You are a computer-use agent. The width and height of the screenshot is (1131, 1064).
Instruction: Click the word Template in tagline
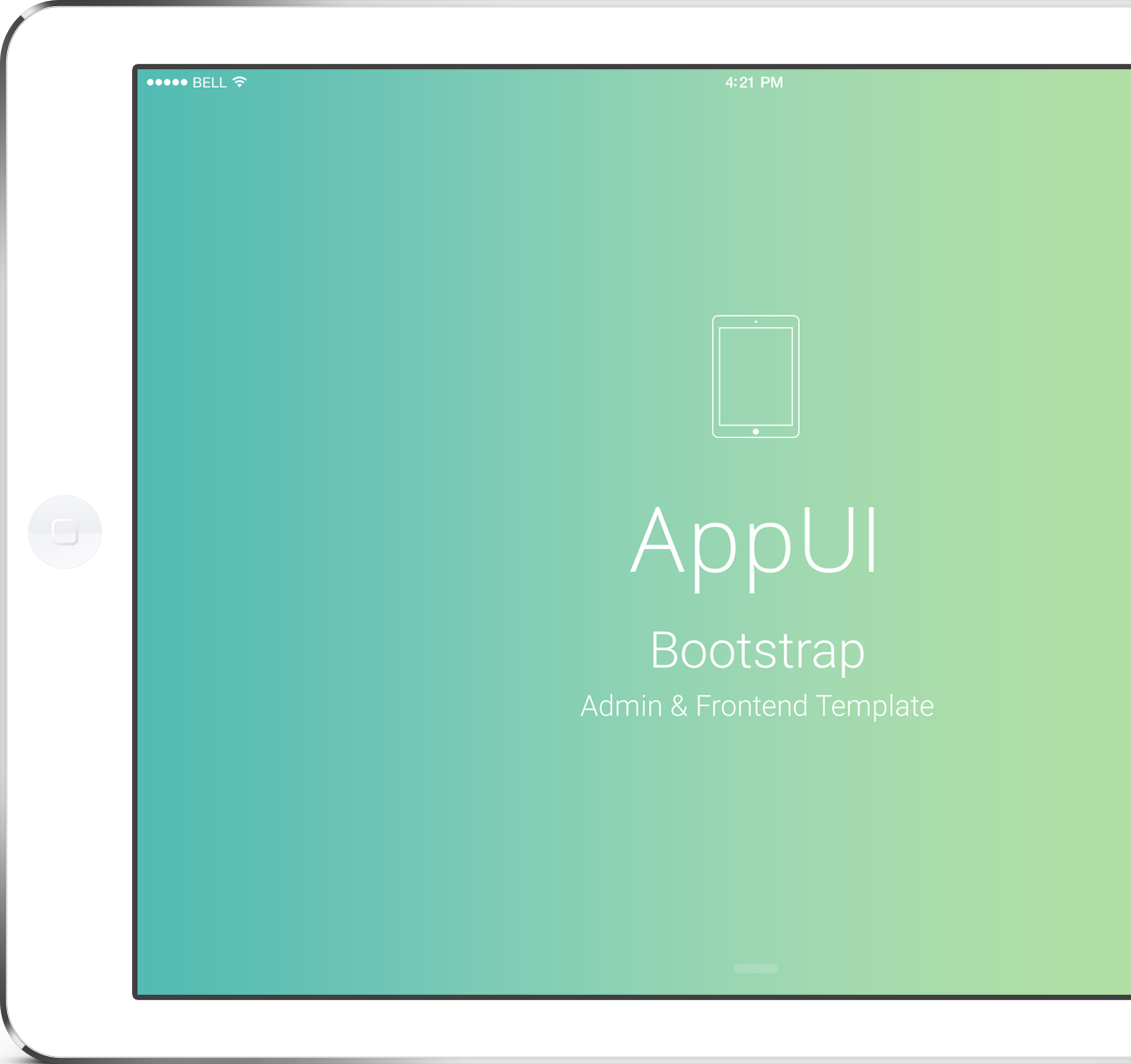point(875,706)
